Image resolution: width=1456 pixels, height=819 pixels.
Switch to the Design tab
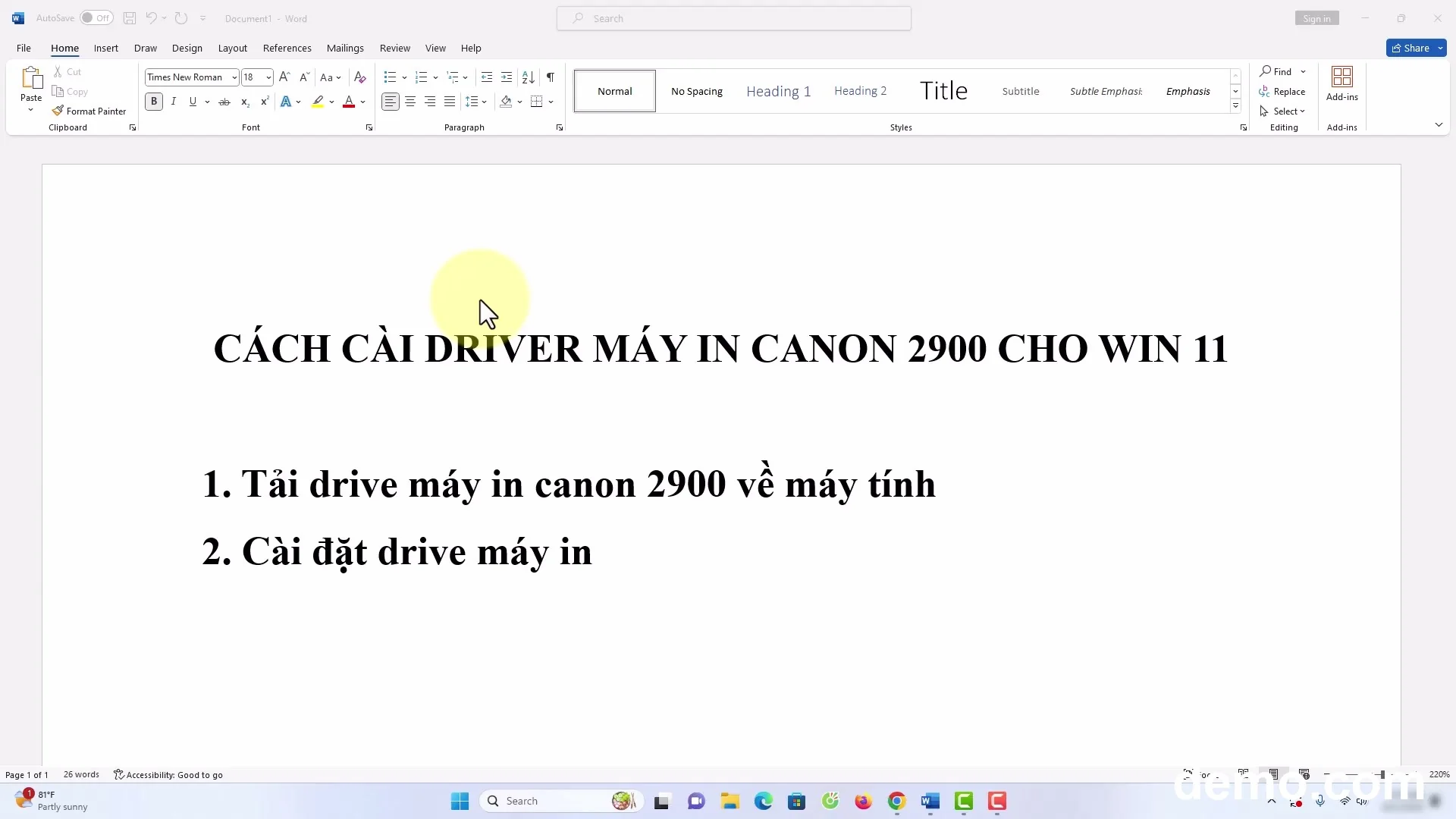[x=187, y=48]
